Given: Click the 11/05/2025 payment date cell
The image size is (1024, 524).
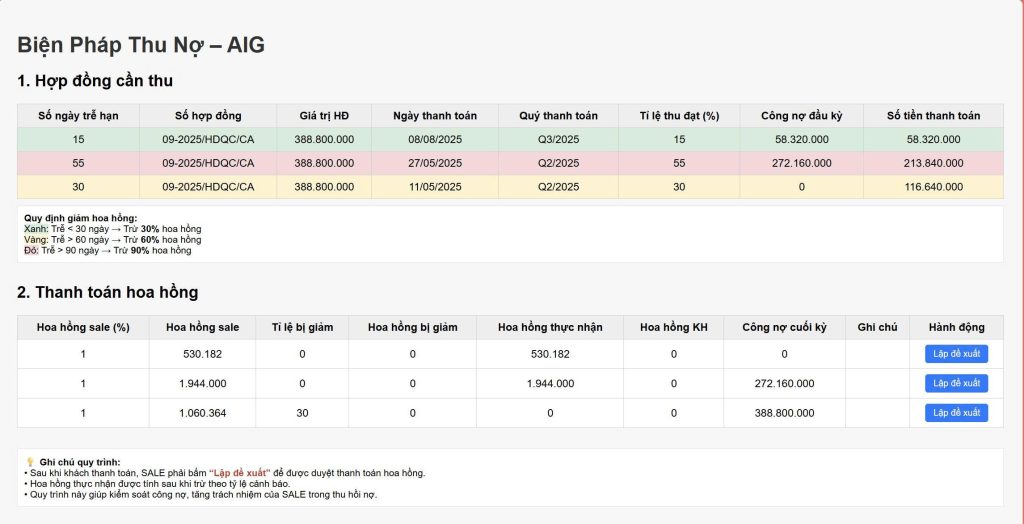Looking at the screenshot, I should click(435, 187).
